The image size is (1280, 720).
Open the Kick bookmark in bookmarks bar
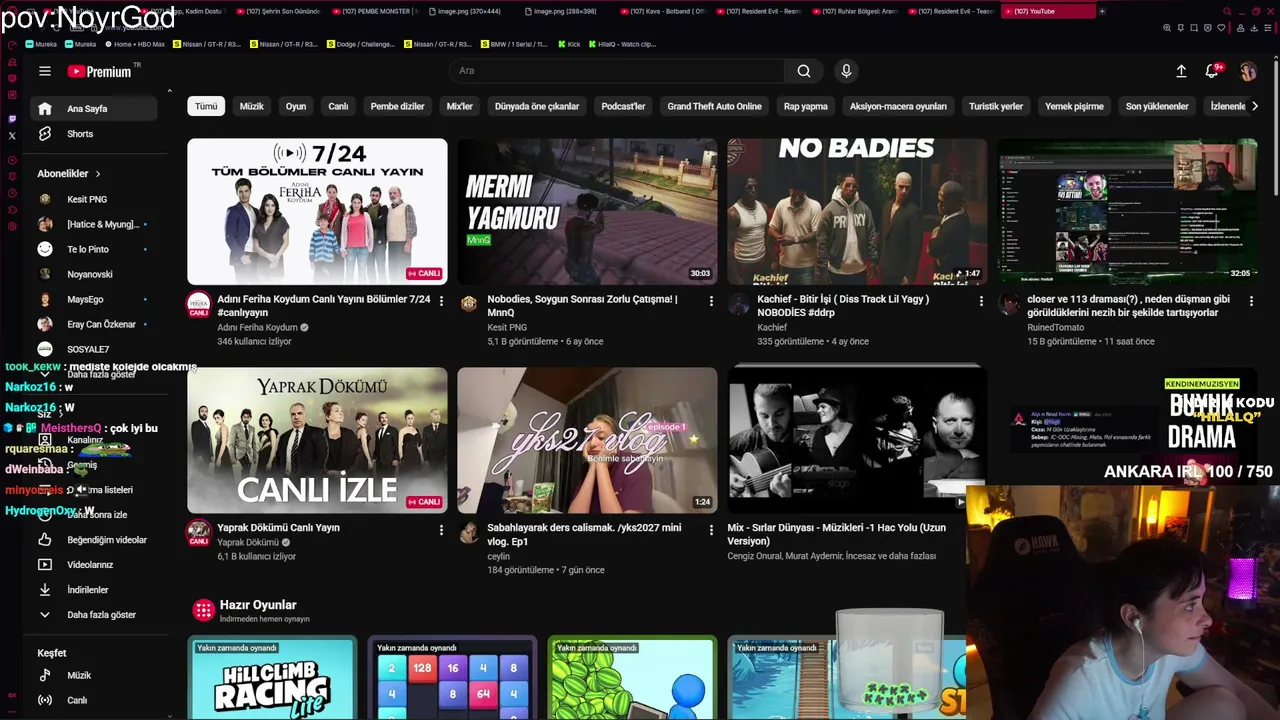pyautogui.click(x=569, y=44)
